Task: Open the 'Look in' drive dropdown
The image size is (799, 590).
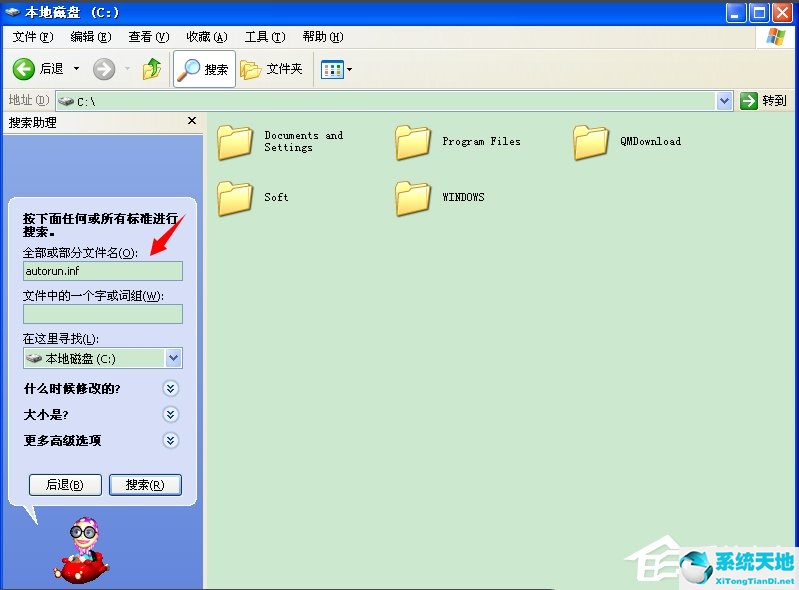Action: tap(173, 358)
